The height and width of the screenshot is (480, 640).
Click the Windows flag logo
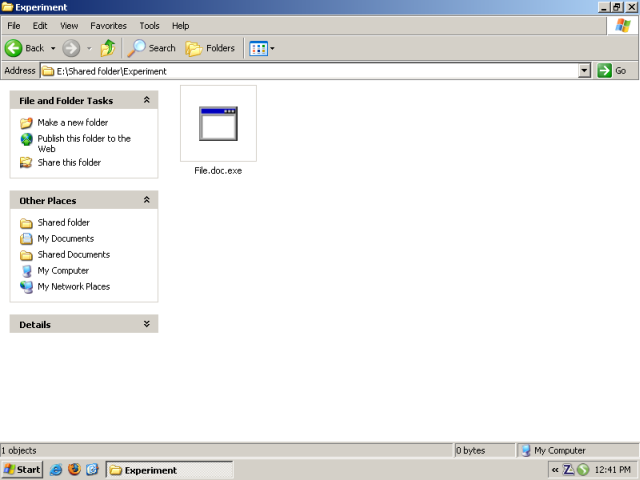(623, 26)
